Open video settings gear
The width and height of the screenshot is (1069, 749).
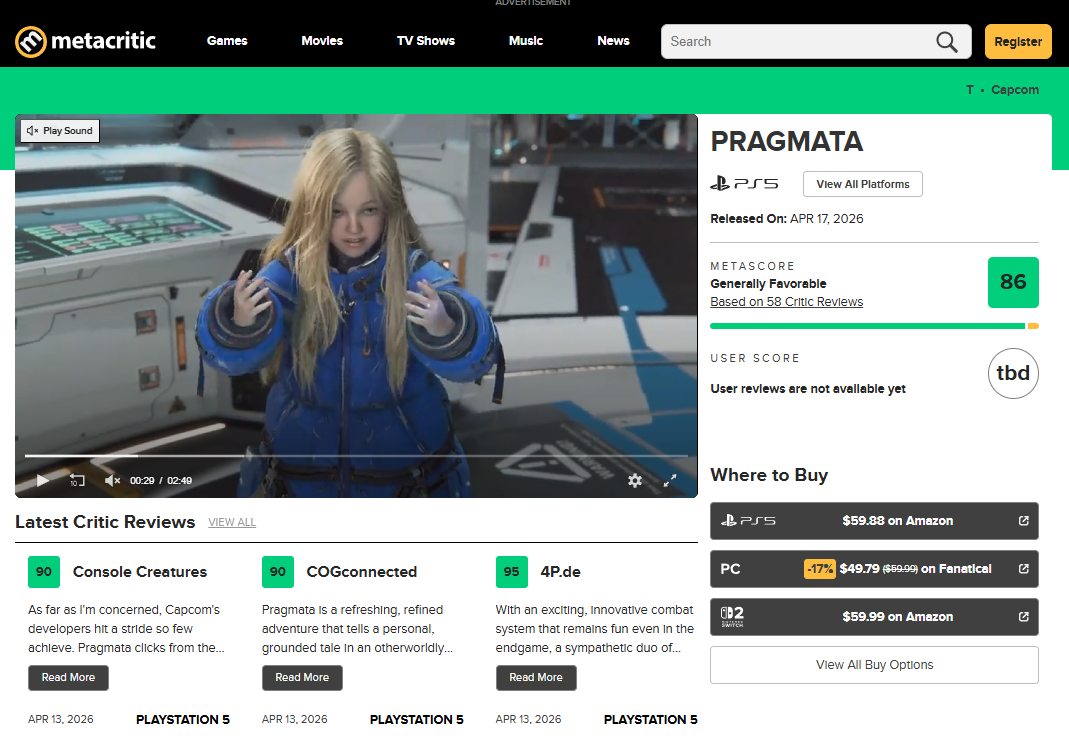635,481
